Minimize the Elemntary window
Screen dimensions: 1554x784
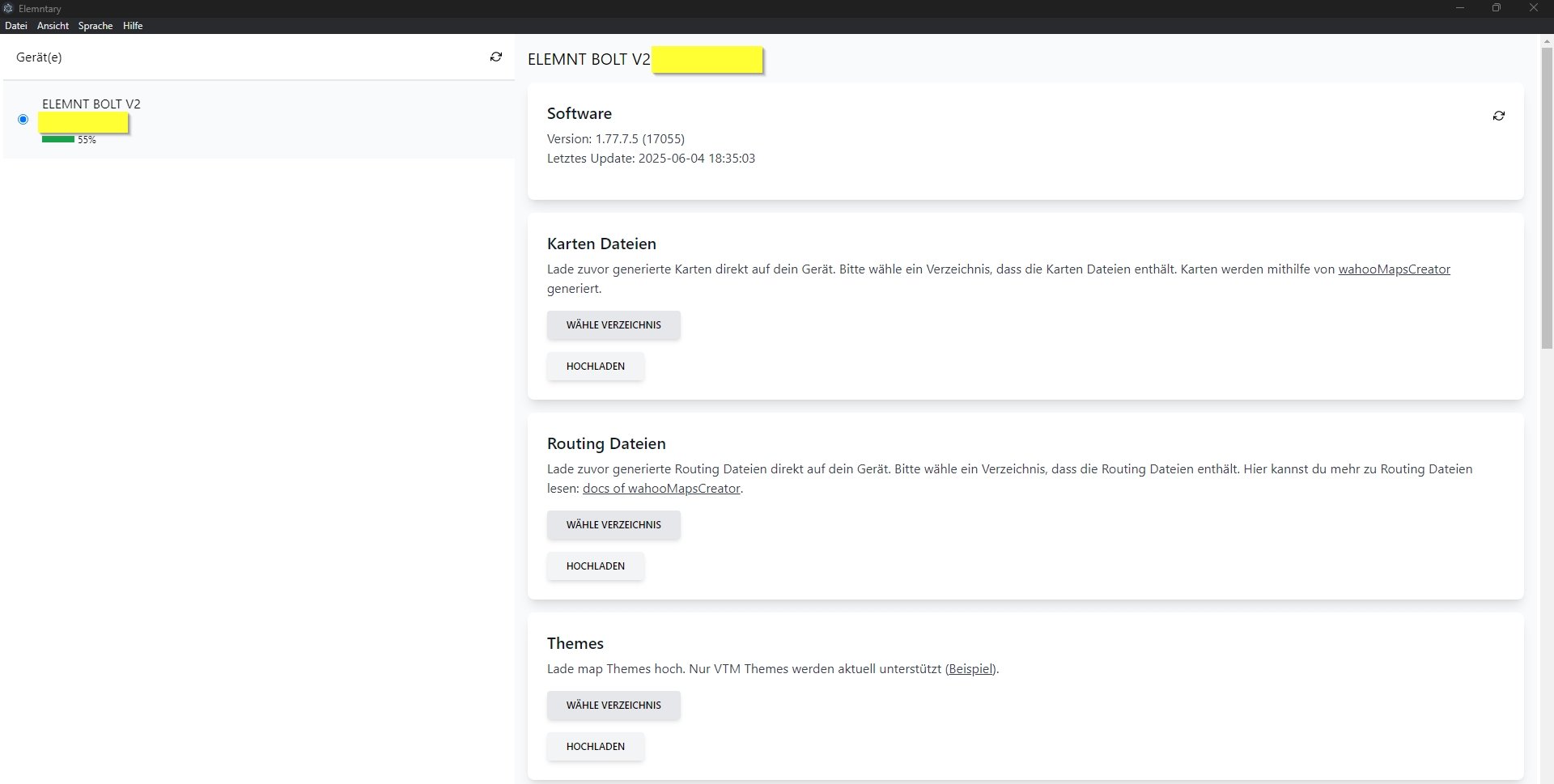1460,8
